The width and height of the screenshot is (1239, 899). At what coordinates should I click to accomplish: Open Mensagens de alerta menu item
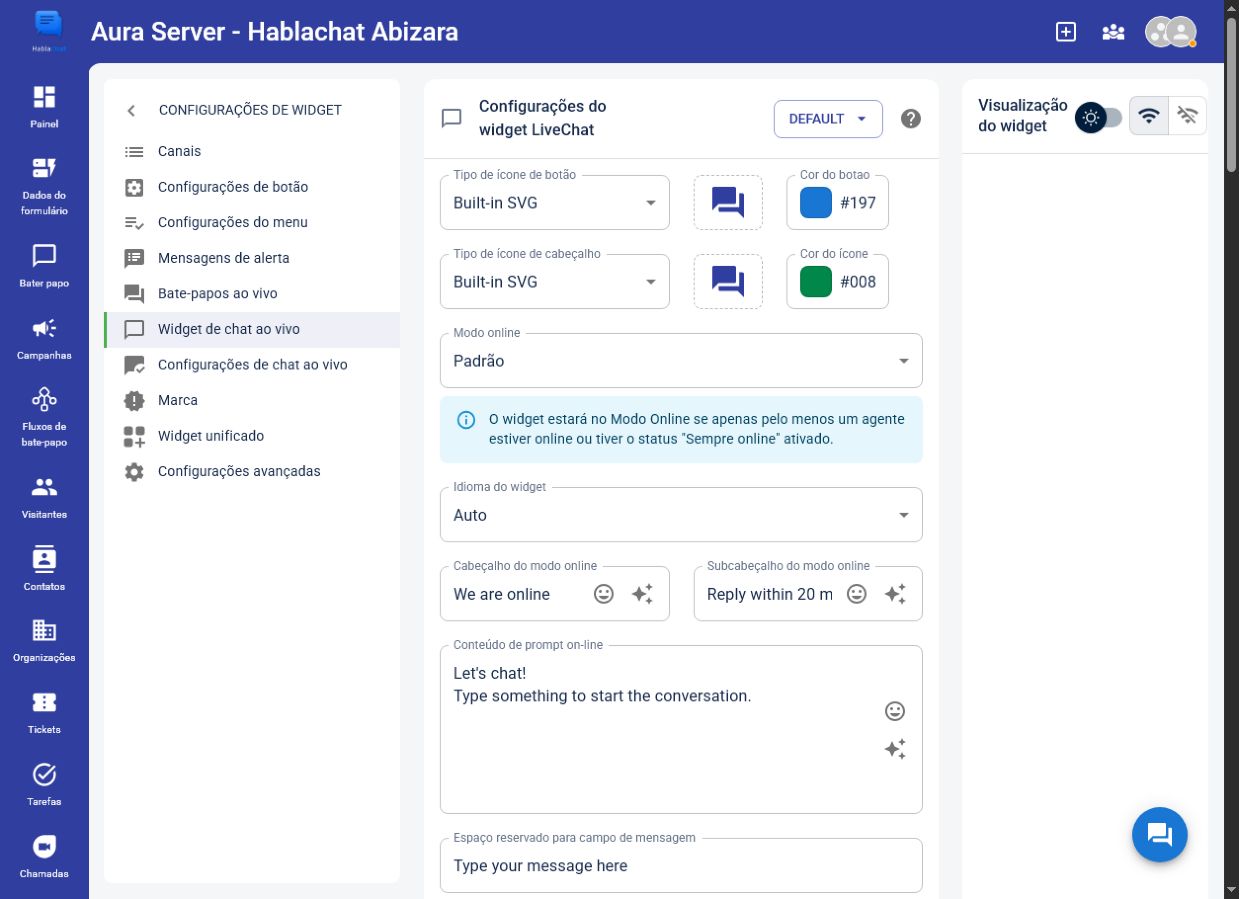[252, 258]
